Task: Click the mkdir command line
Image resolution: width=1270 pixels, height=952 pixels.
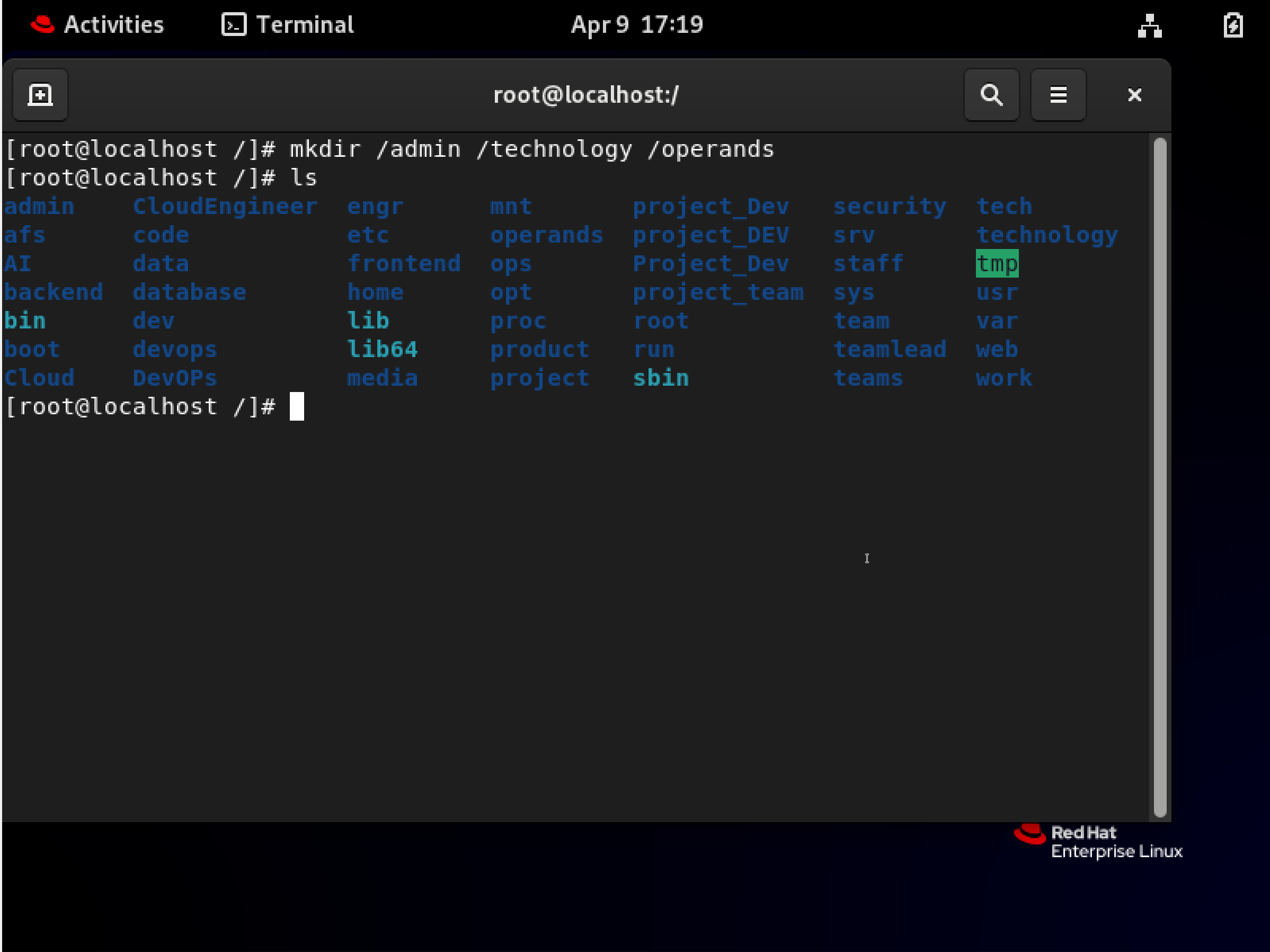Action: (x=390, y=149)
